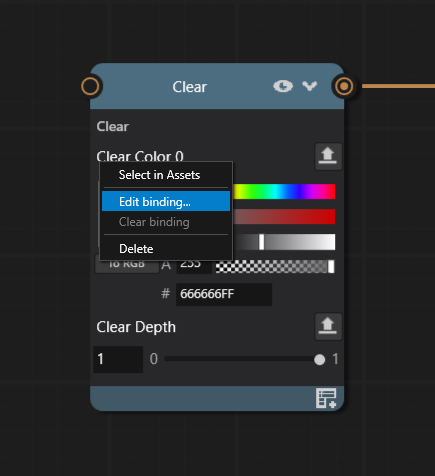Click the add-property icon in node footer

(326, 398)
